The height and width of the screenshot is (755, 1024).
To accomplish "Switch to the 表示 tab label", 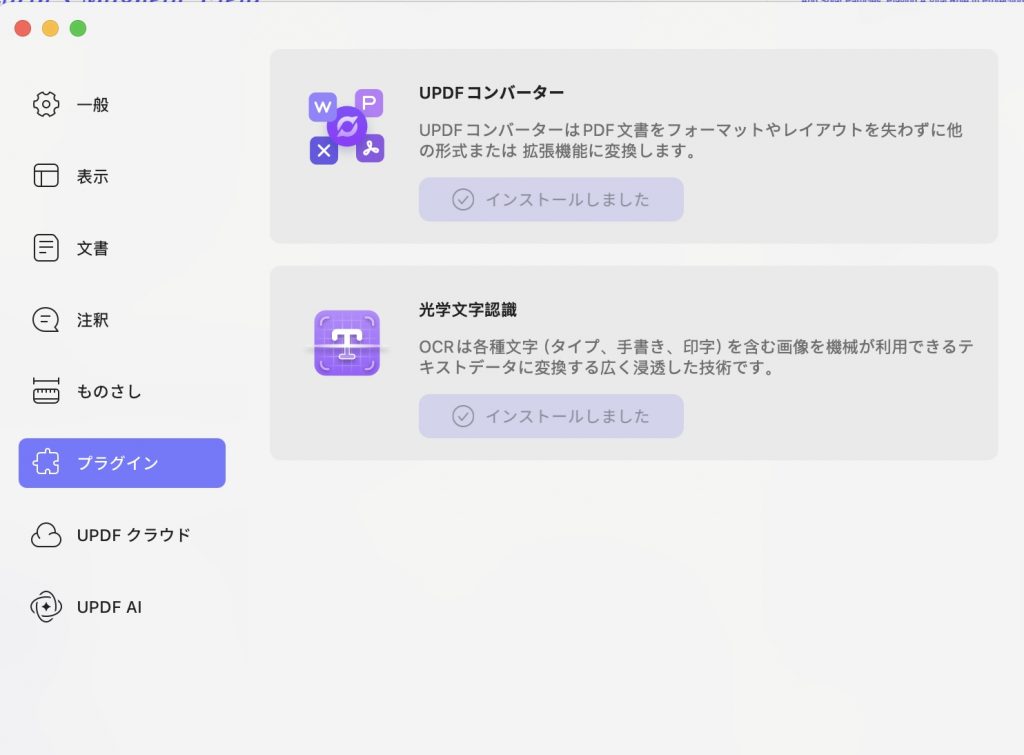I will pyautogui.click(x=93, y=176).
